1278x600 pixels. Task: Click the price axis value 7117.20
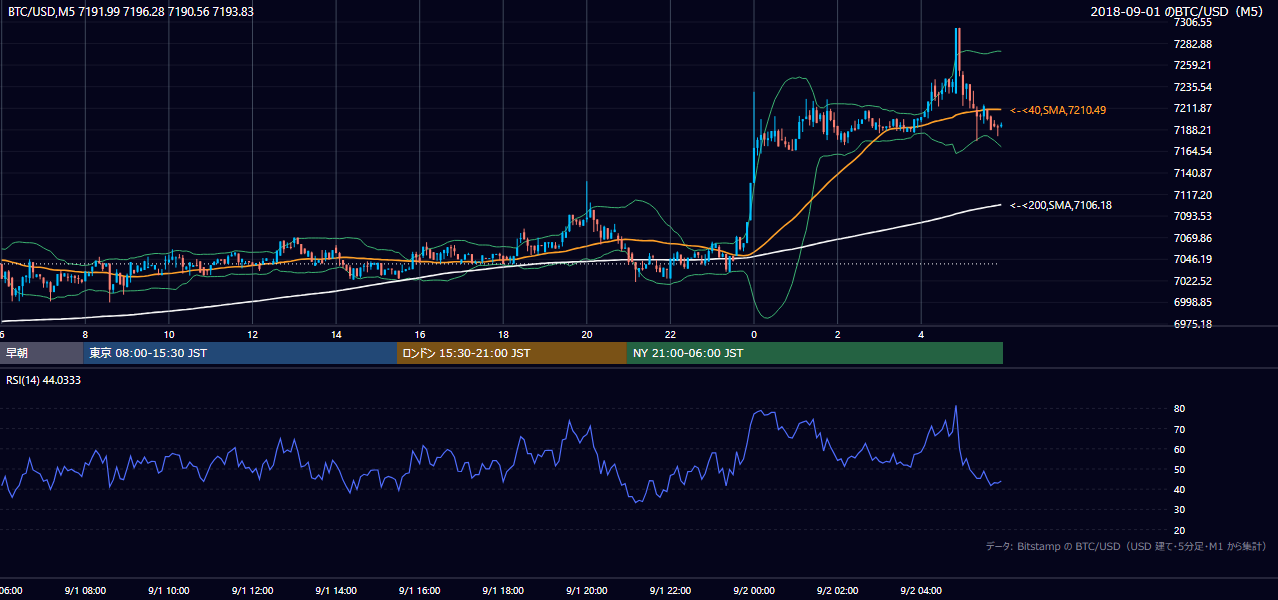(x=1194, y=195)
